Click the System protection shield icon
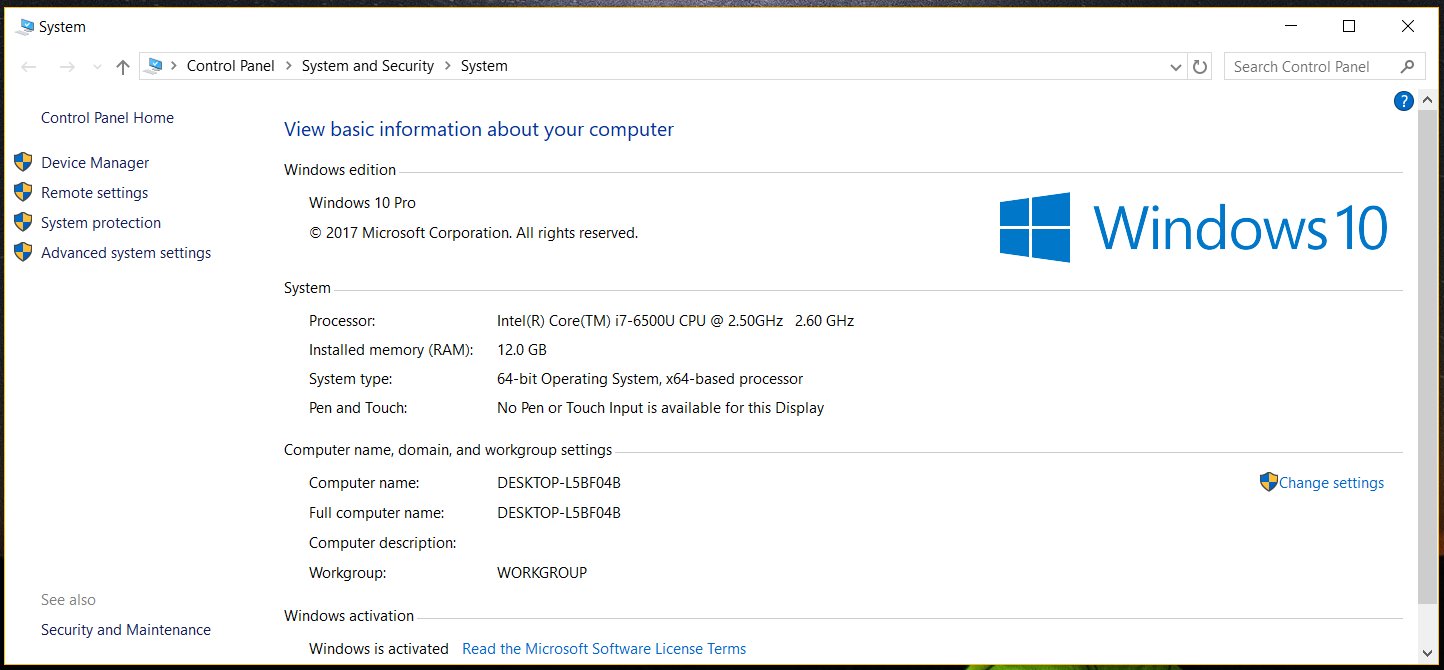The height and width of the screenshot is (670, 1444). tap(23, 222)
